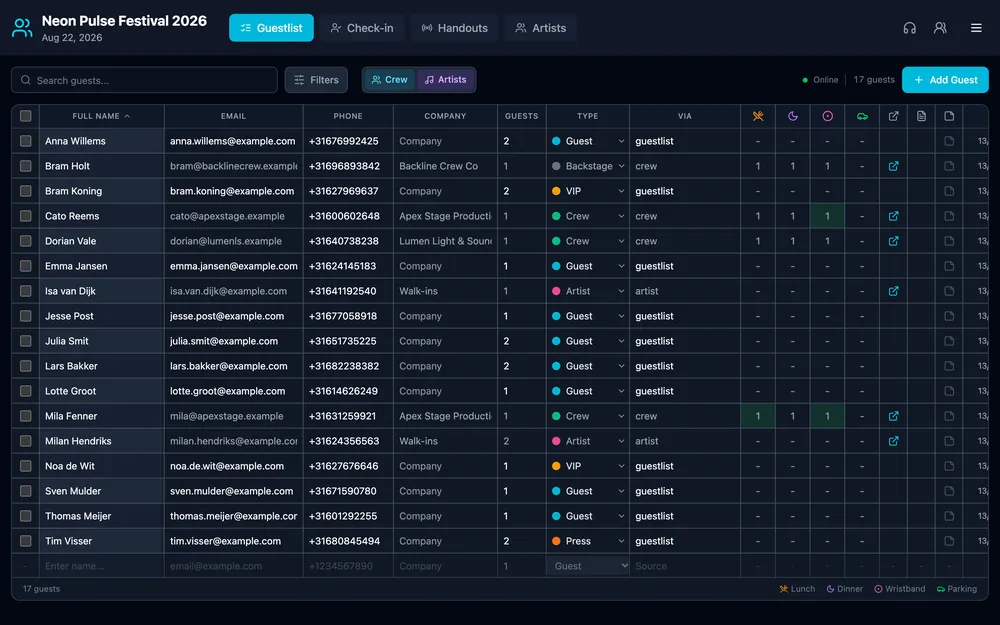Viewport: 1000px width, 625px height.
Task: Open Bram Holt's external link icon
Action: click(893, 166)
